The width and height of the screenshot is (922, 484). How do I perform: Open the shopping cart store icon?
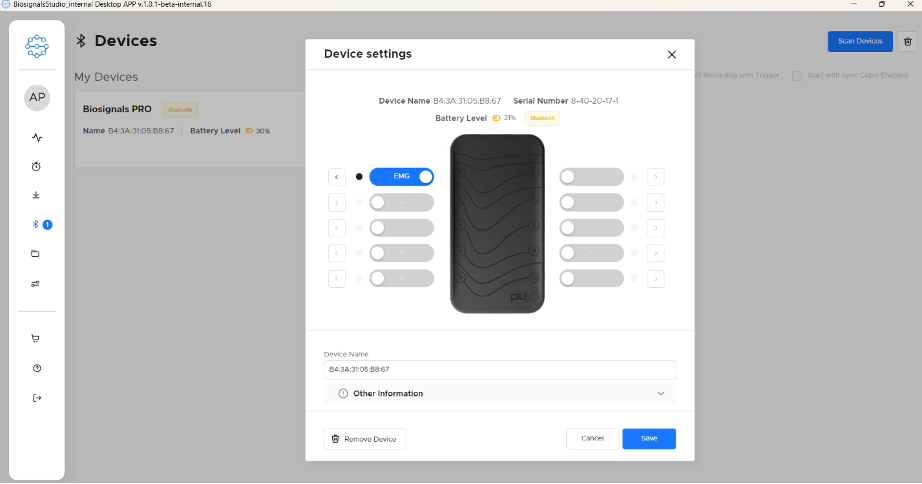[35, 338]
